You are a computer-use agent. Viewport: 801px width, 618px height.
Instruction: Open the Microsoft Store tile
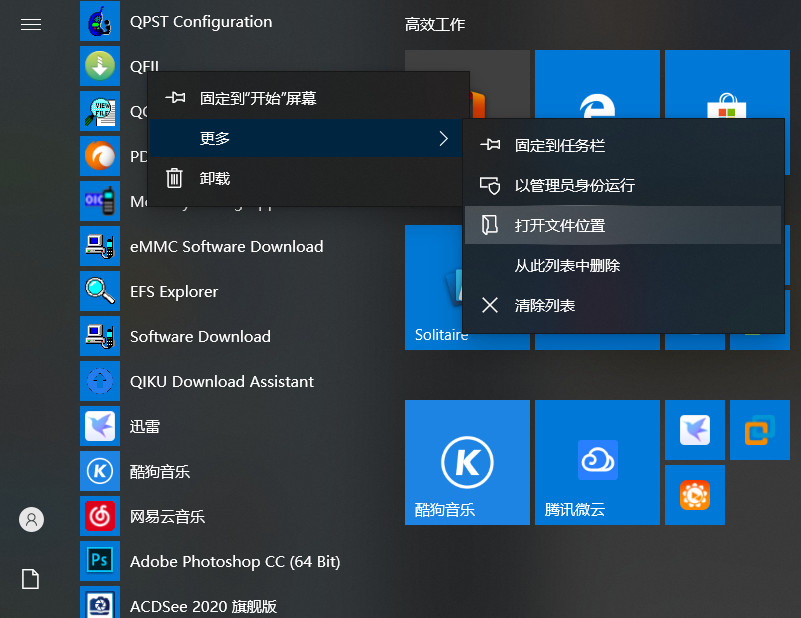click(x=727, y=85)
